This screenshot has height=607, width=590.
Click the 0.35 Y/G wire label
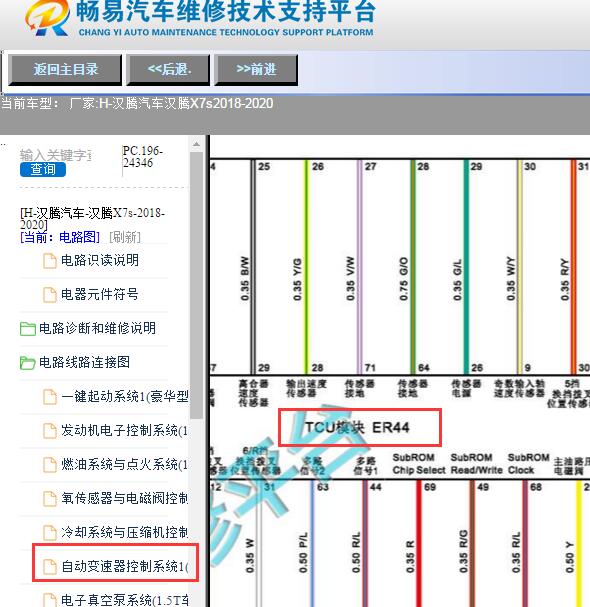tap(297, 279)
